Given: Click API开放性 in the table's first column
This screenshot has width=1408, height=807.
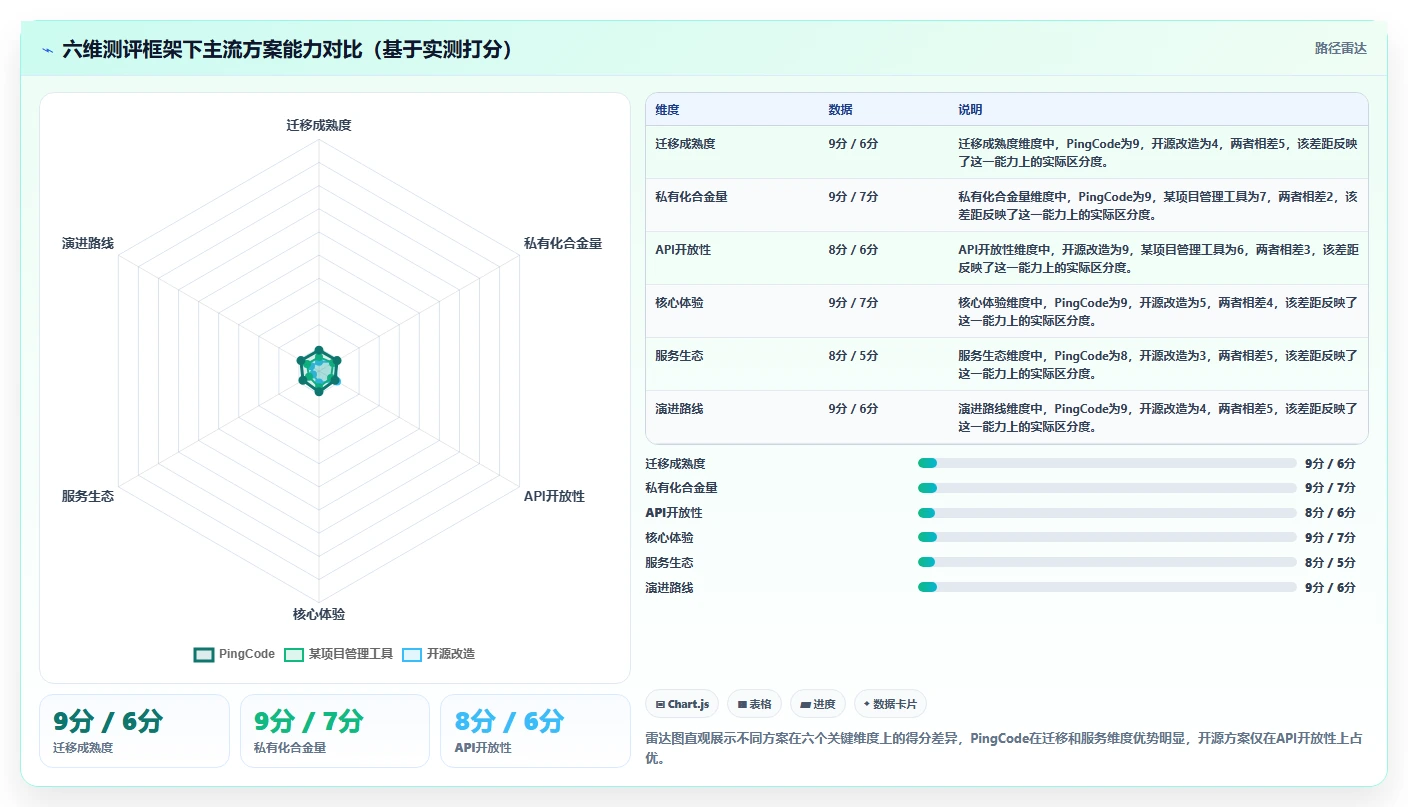Looking at the screenshot, I should (683, 250).
